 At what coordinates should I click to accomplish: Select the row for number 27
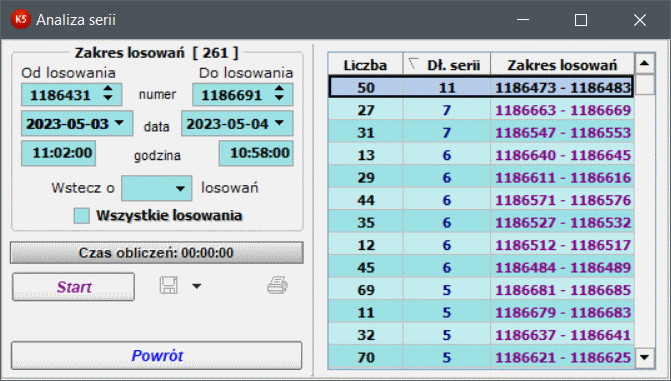481,110
